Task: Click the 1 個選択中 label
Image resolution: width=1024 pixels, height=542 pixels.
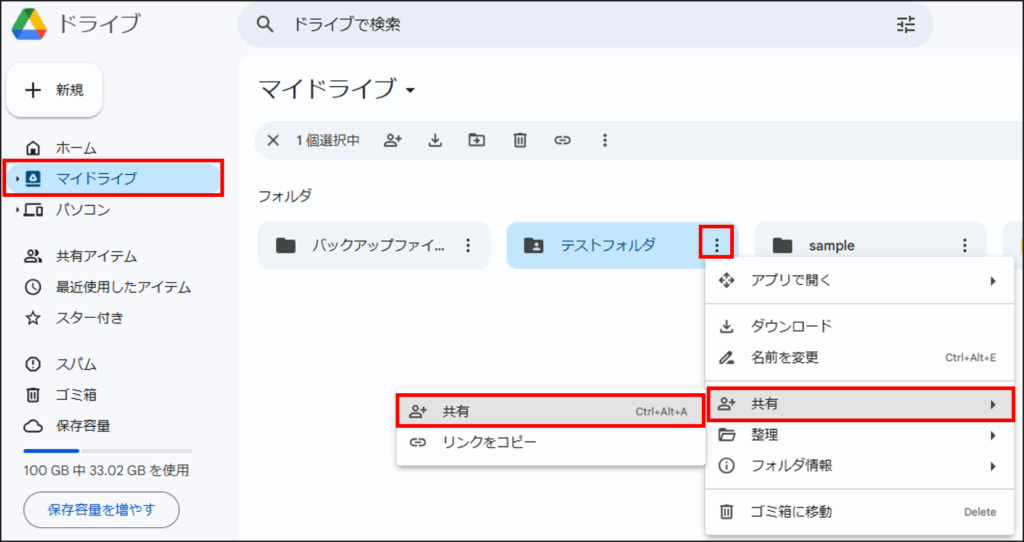Action: coord(327,140)
